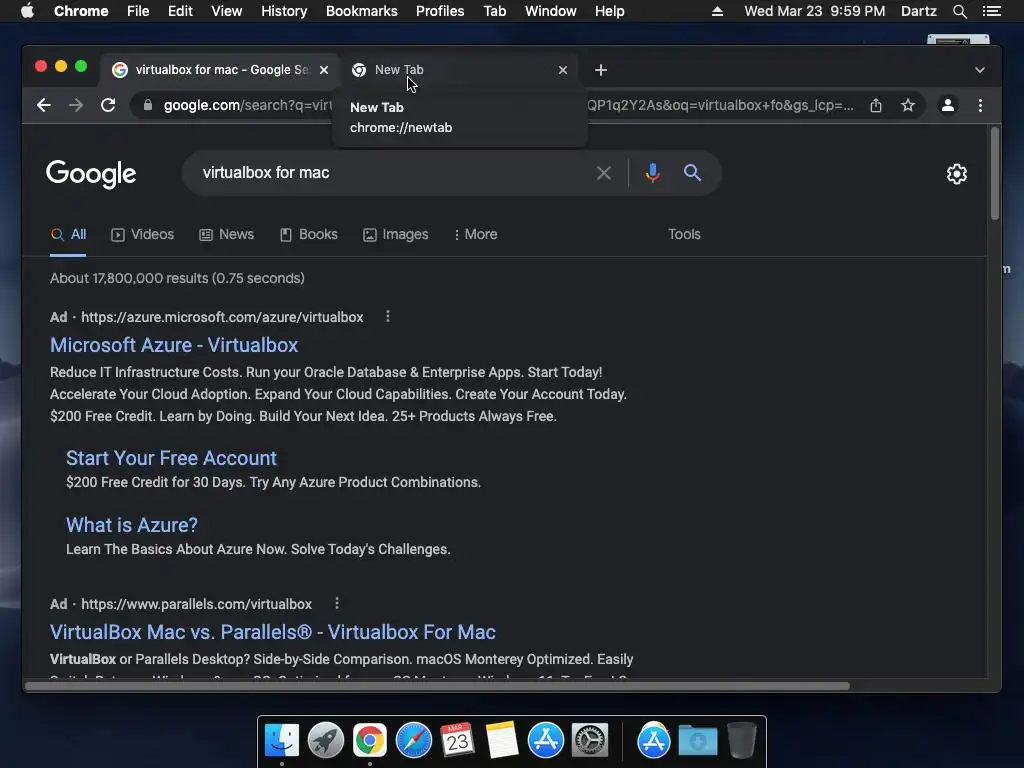Open ad options dots next to azure.microsoft.com
1024x768 pixels.
388,317
